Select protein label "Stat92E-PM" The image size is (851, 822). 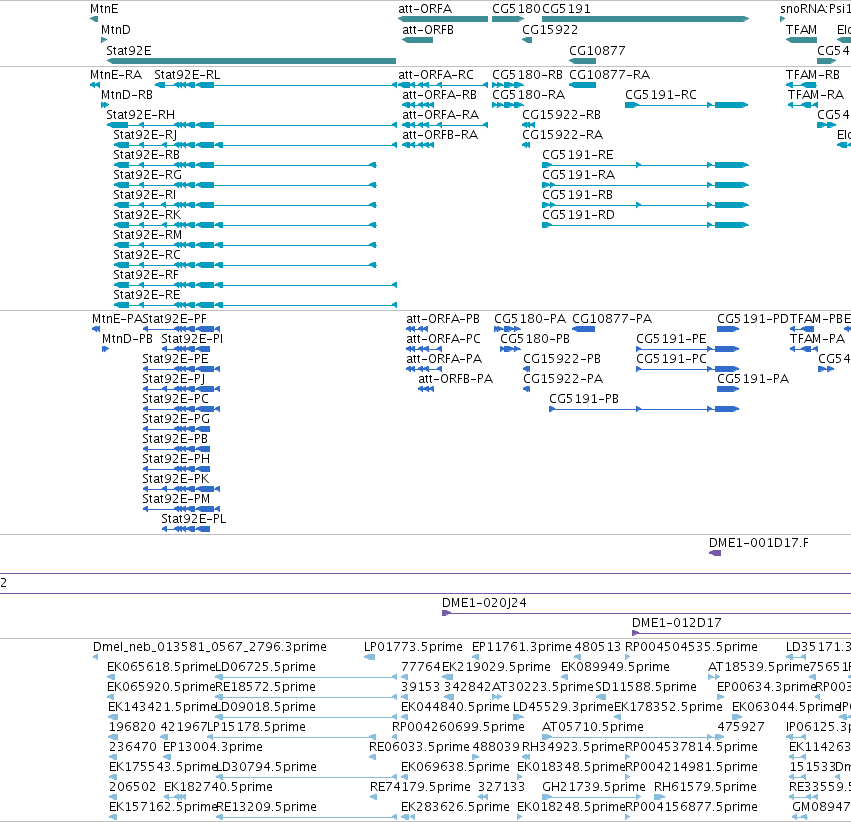point(176,499)
